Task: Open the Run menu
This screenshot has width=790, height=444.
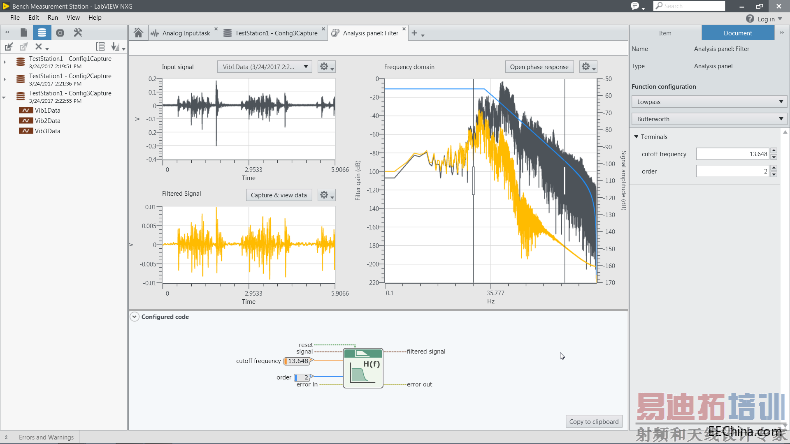Action: point(53,18)
